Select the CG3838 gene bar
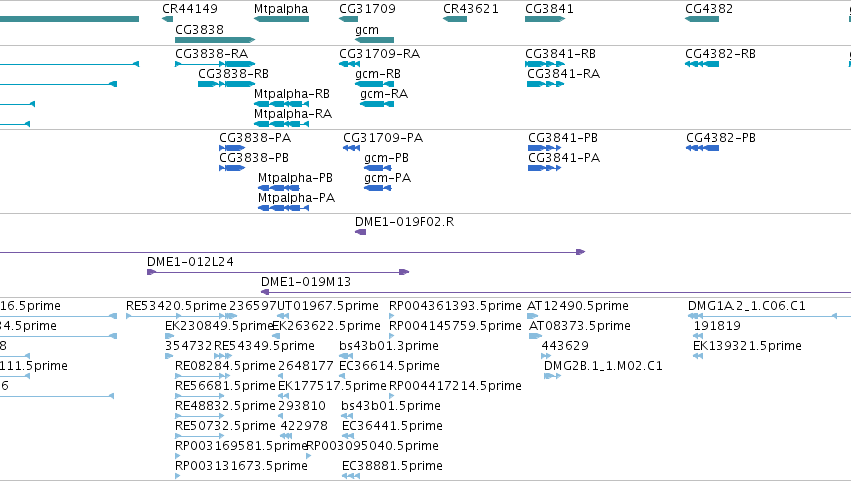This screenshot has width=851, height=481. (x=215, y=40)
